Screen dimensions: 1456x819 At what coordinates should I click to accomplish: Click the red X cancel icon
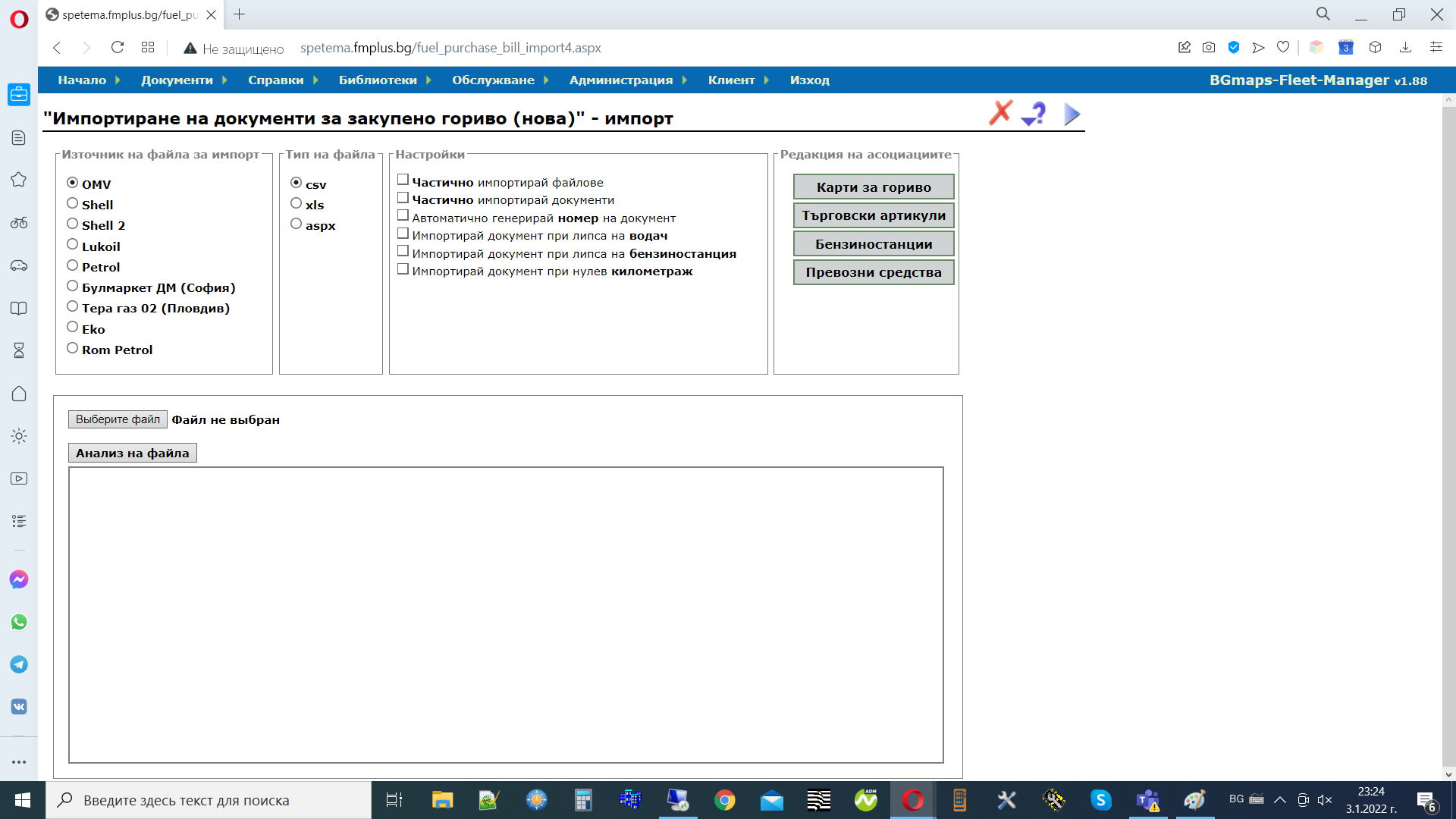(1000, 113)
